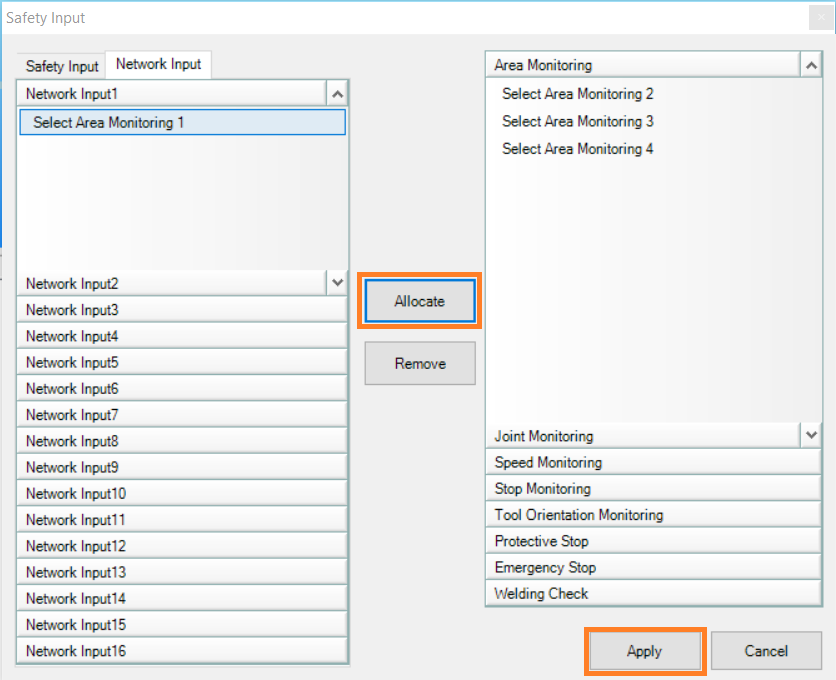This screenshot has width=836, height=680.
Task: Expand the Joint Monitoring section chevron
Action: 811,435
